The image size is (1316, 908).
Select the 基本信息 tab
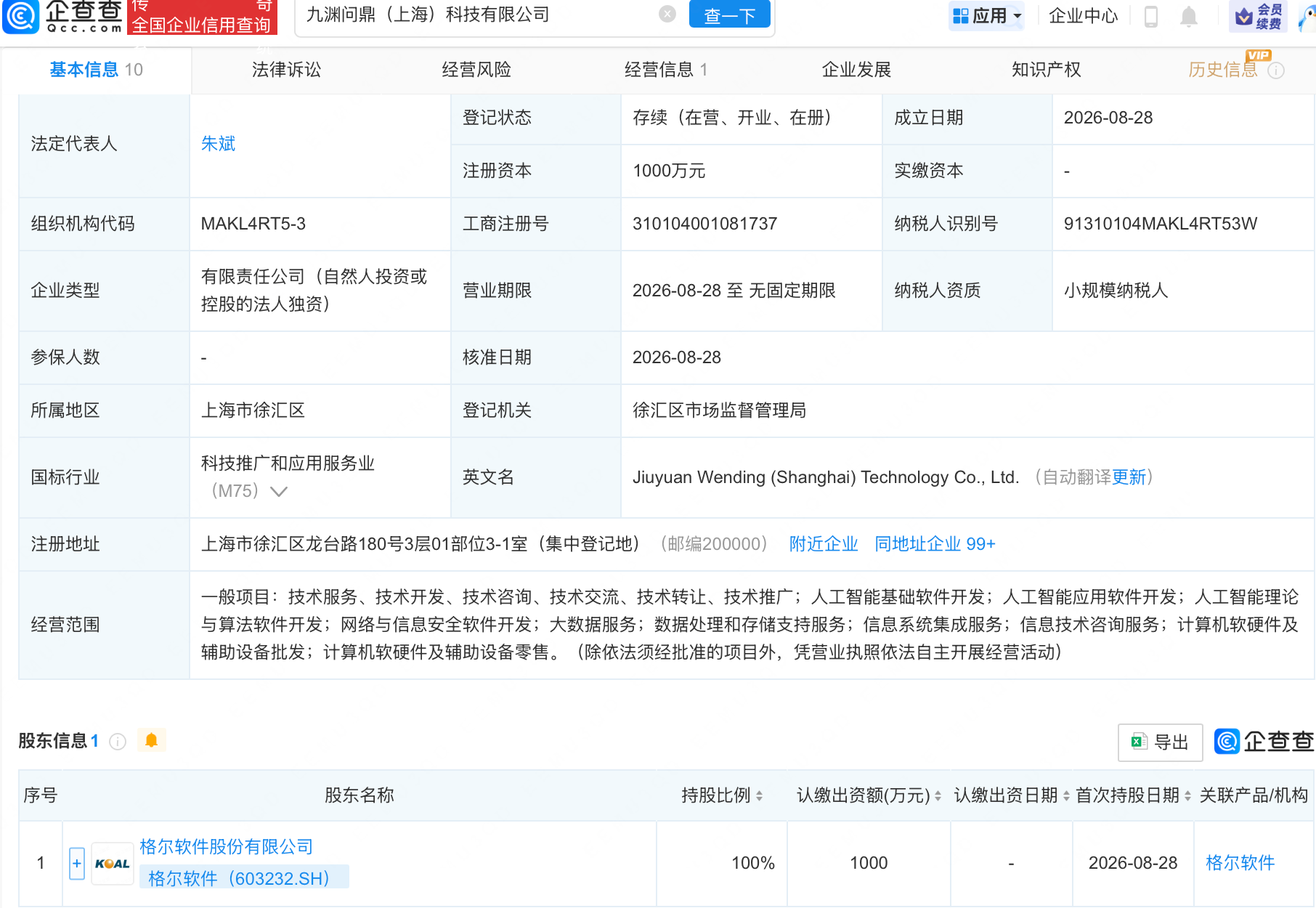(x=96, y=70)
